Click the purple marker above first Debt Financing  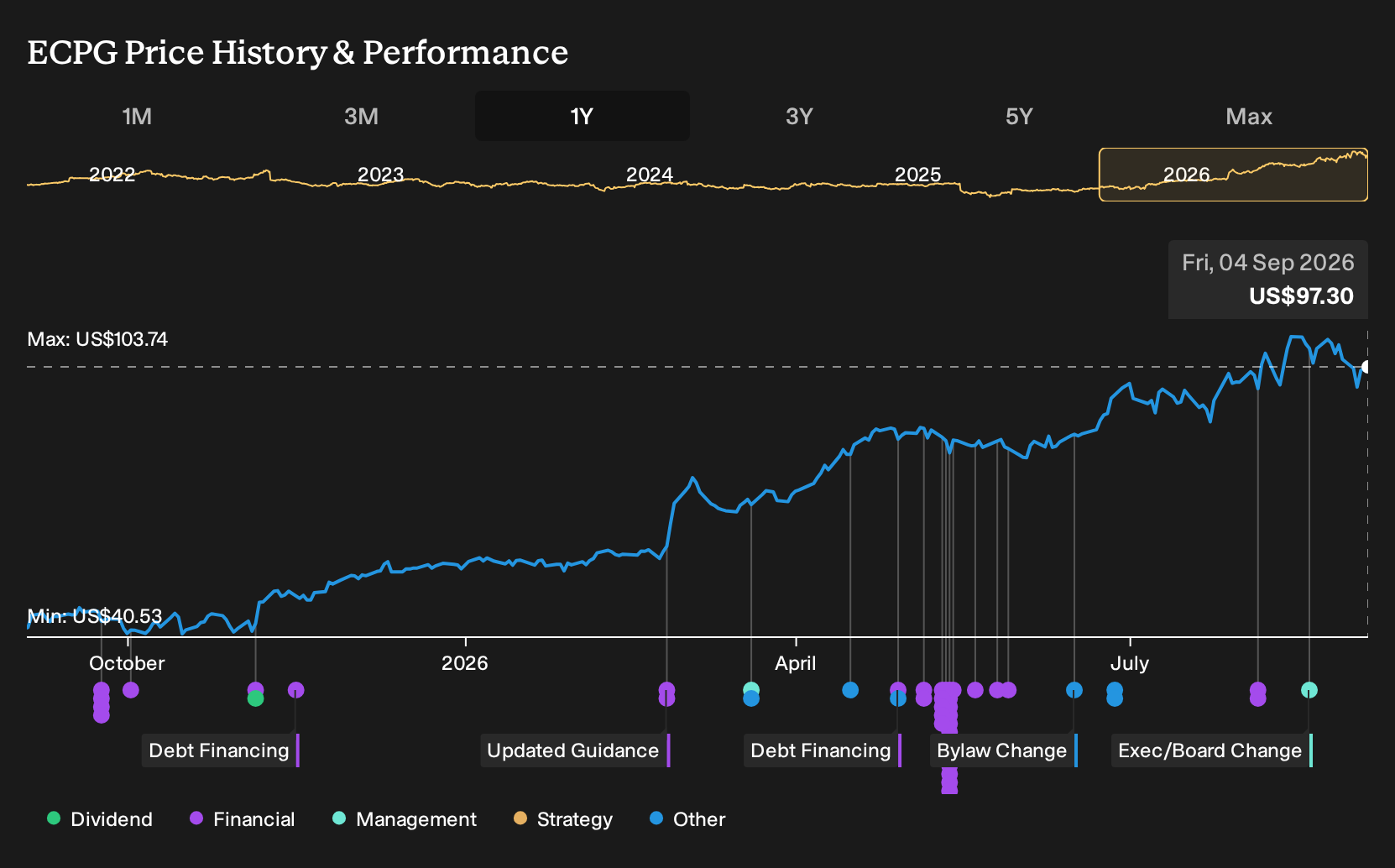pos(295,690)
